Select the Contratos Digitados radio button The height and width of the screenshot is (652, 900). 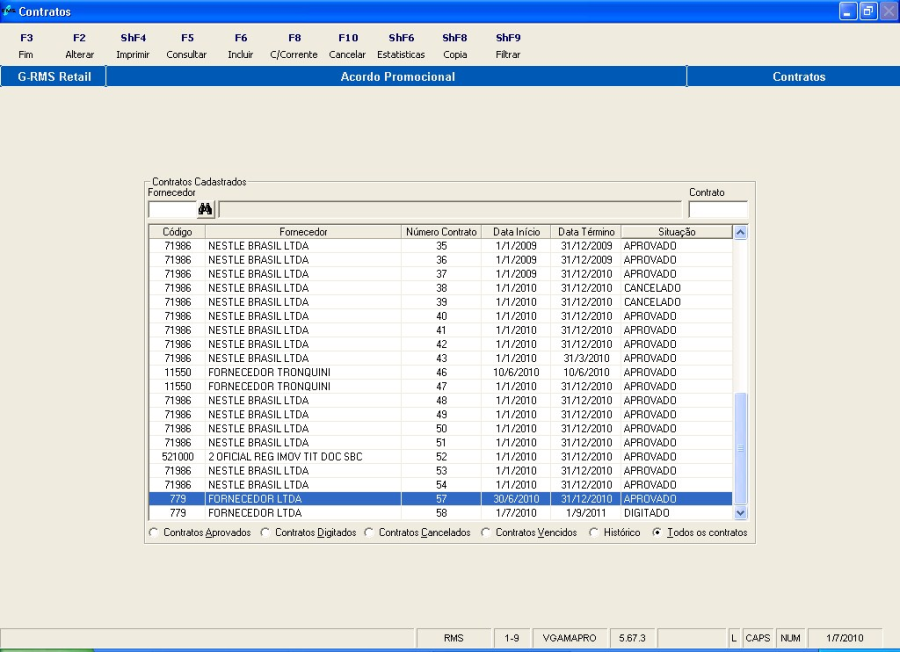click(265, 533)
